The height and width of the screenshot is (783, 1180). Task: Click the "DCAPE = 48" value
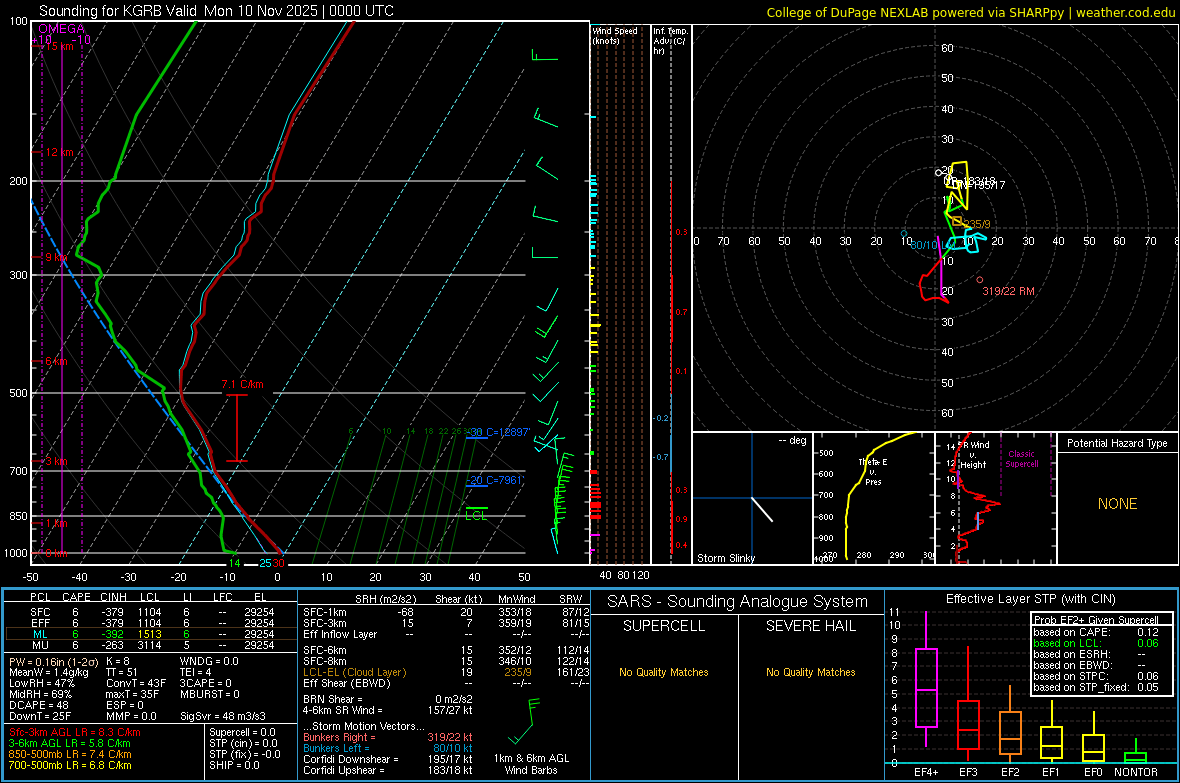(x=39, y=705)
